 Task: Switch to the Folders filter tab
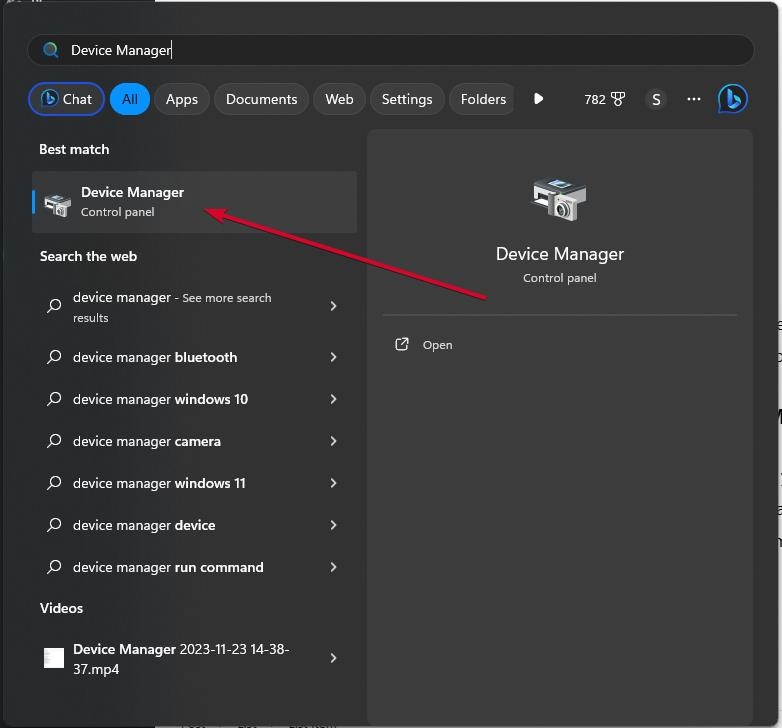pyautogui.click(x=483, y=99)
